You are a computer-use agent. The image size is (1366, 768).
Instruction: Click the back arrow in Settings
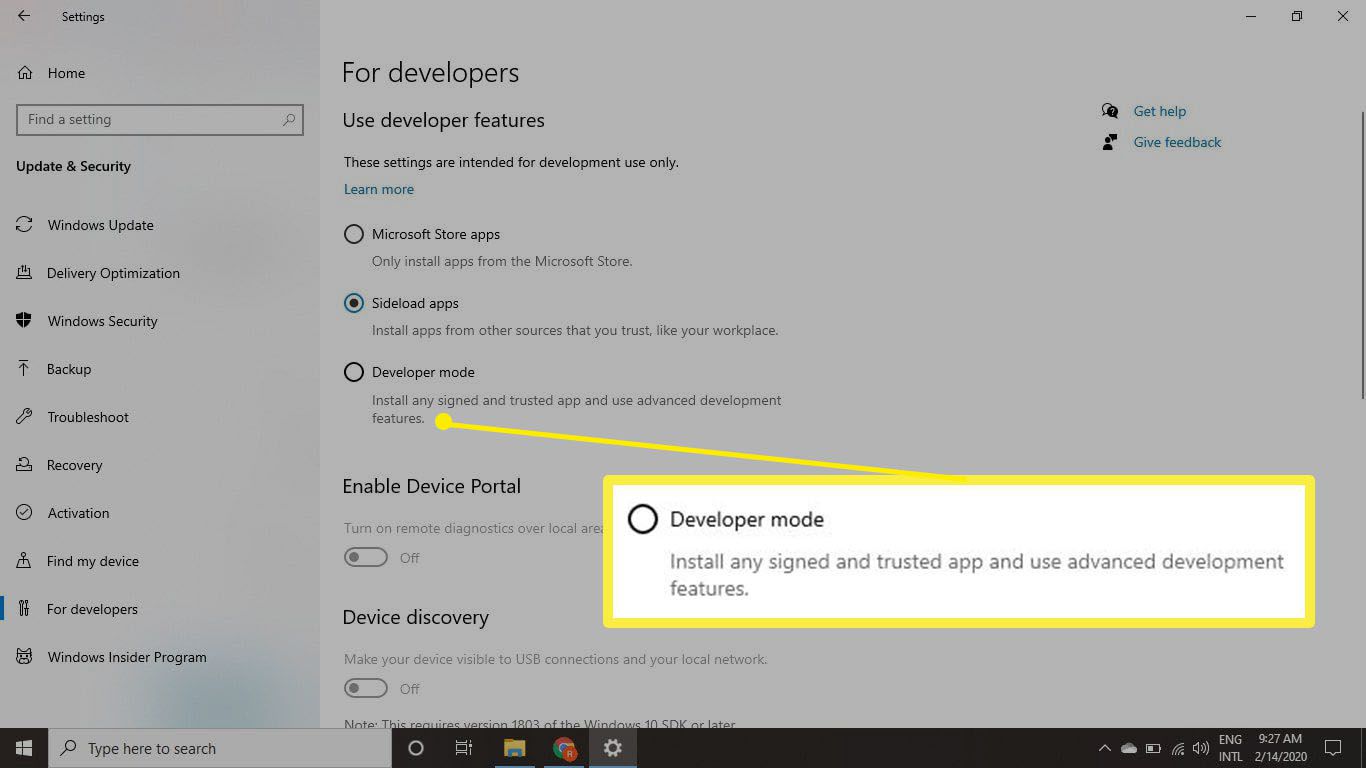(24, 16)
